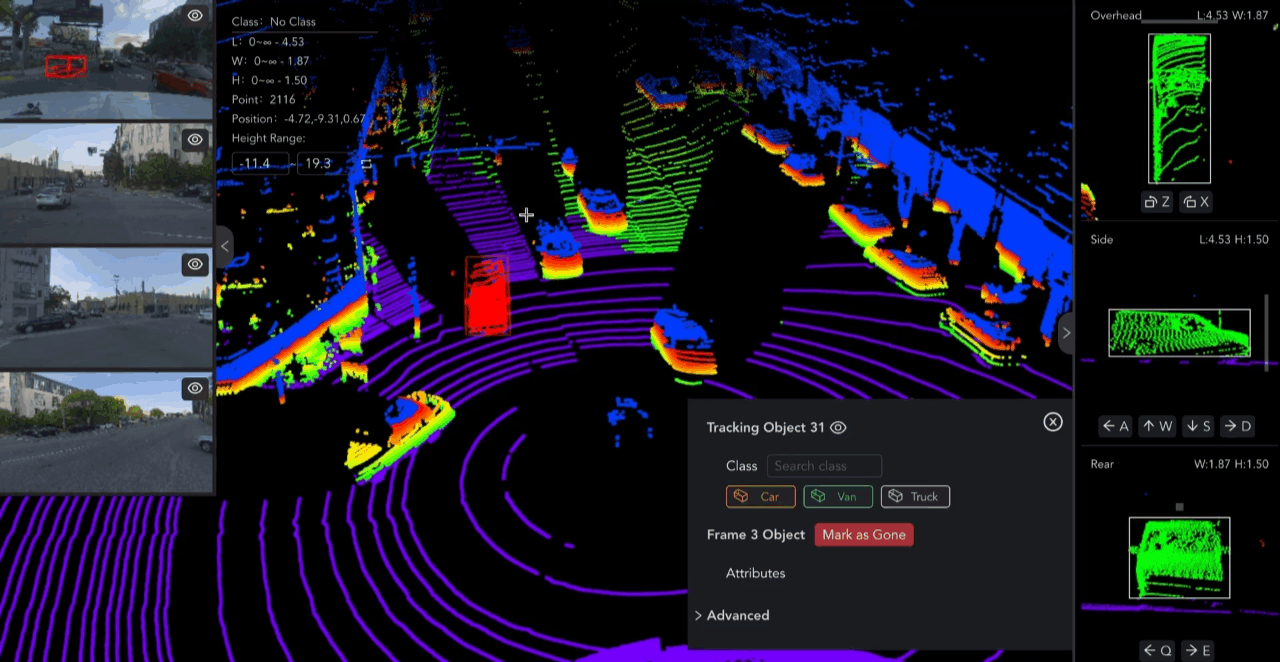Viewport: 1280px width, 662px height.
Task: Expand the Advanced section
Action: pyautogui.click(x=732, y=615)
